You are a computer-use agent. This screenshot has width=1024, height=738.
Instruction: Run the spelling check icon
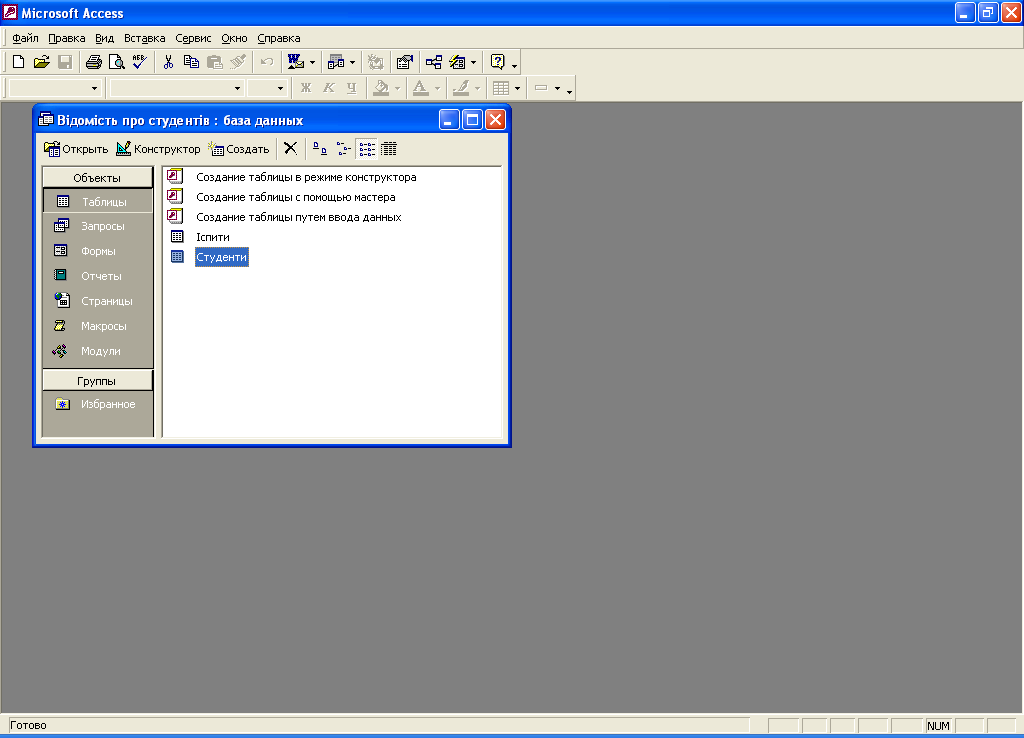(139, 62)
